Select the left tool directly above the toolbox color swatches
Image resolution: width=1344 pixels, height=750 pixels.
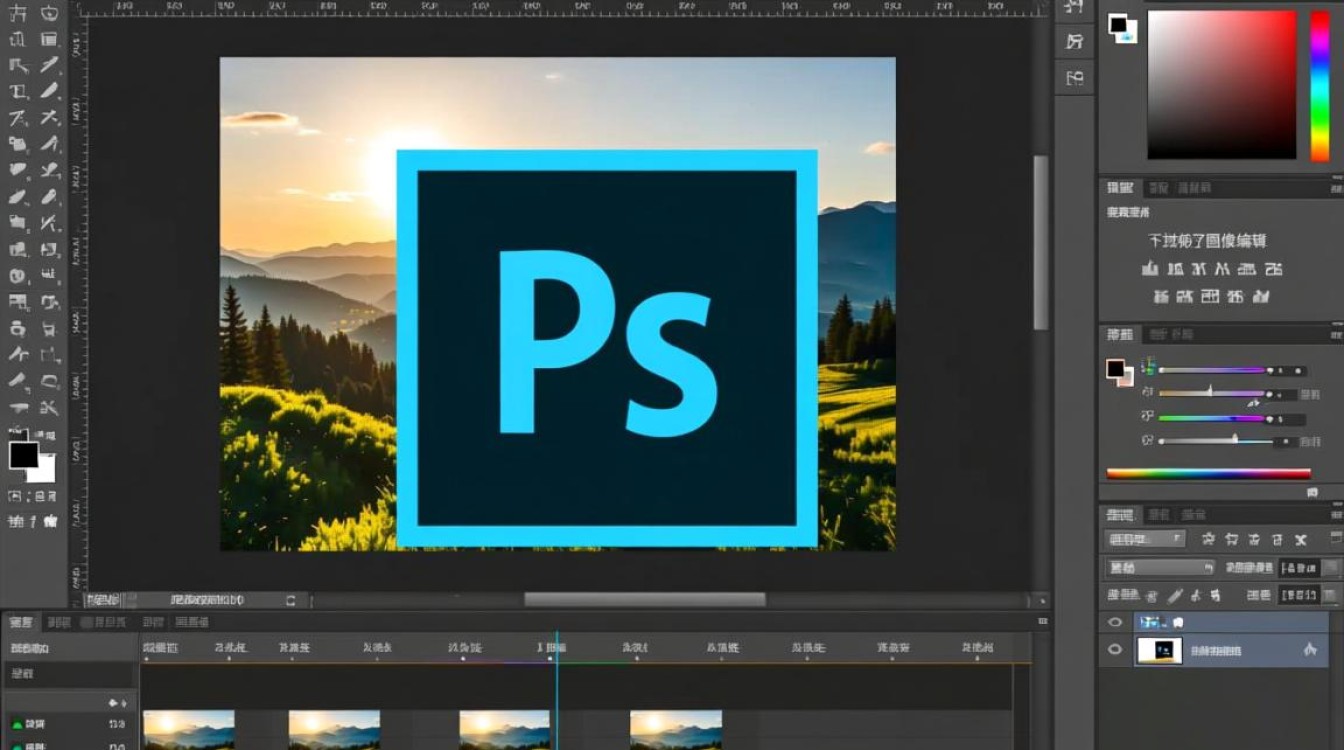[18, 408]
